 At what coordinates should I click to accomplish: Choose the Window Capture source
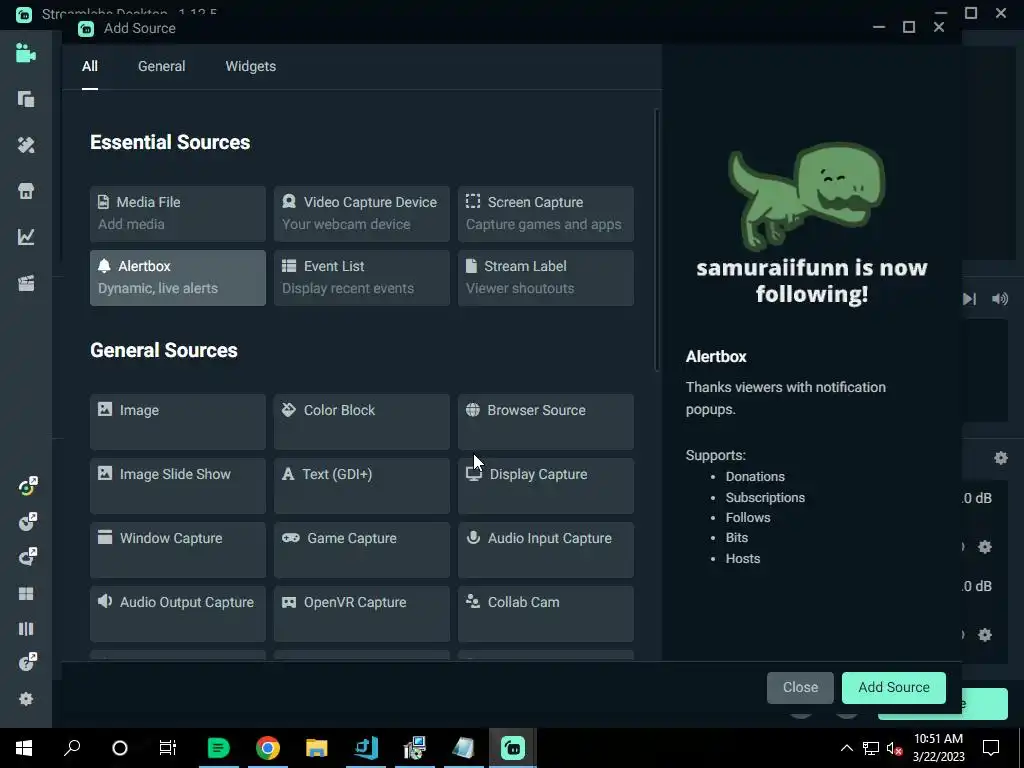coord(178,549)
